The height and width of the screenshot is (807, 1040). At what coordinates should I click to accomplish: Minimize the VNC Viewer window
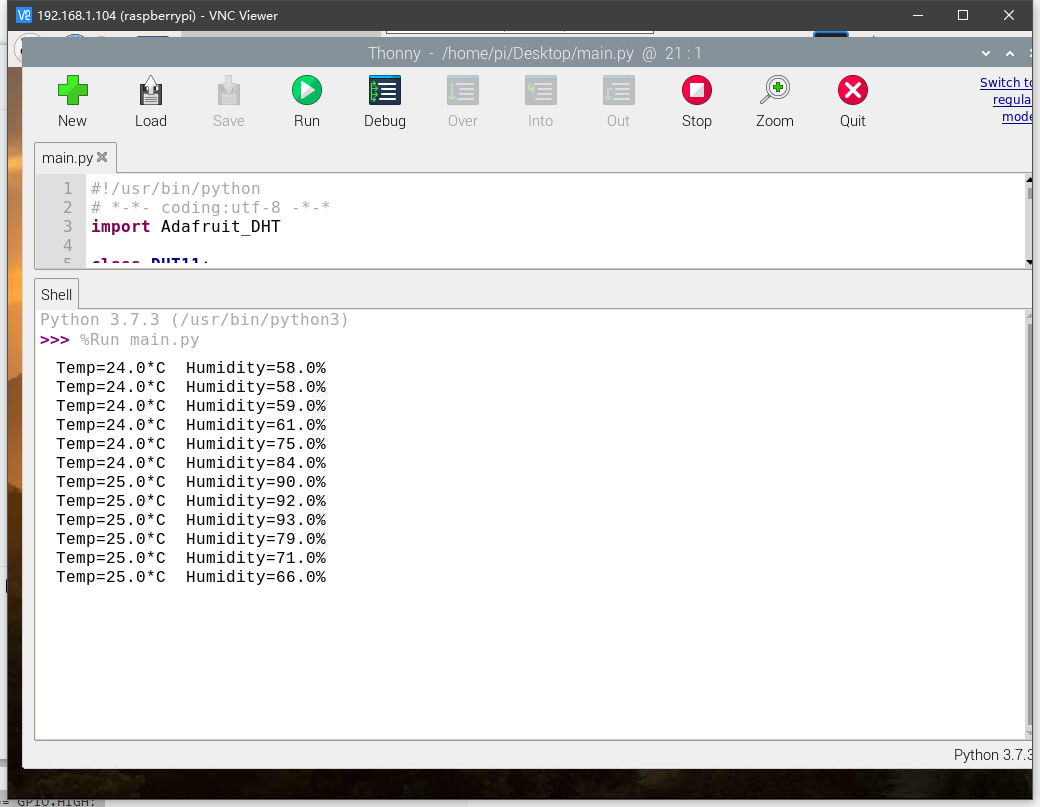tap(918, 15)
